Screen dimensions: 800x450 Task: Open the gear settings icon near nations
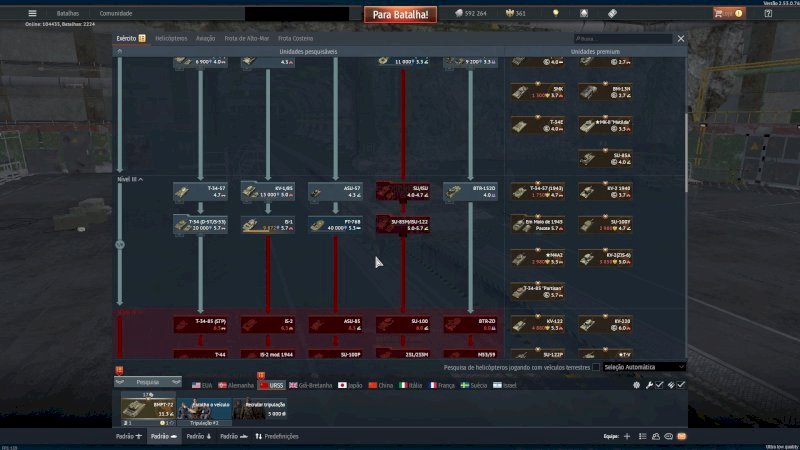636,385
